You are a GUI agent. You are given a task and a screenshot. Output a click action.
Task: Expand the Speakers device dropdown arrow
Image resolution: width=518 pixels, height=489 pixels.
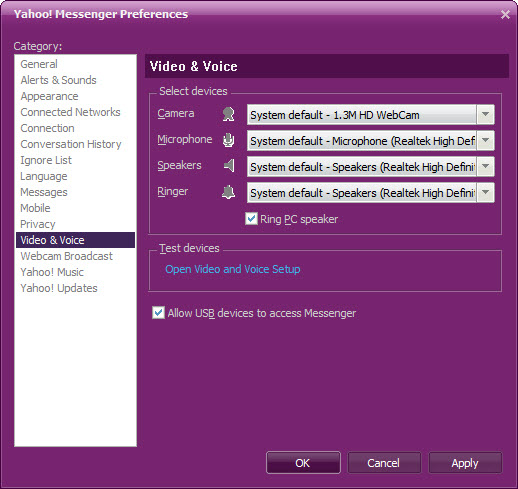click(485, 166)
